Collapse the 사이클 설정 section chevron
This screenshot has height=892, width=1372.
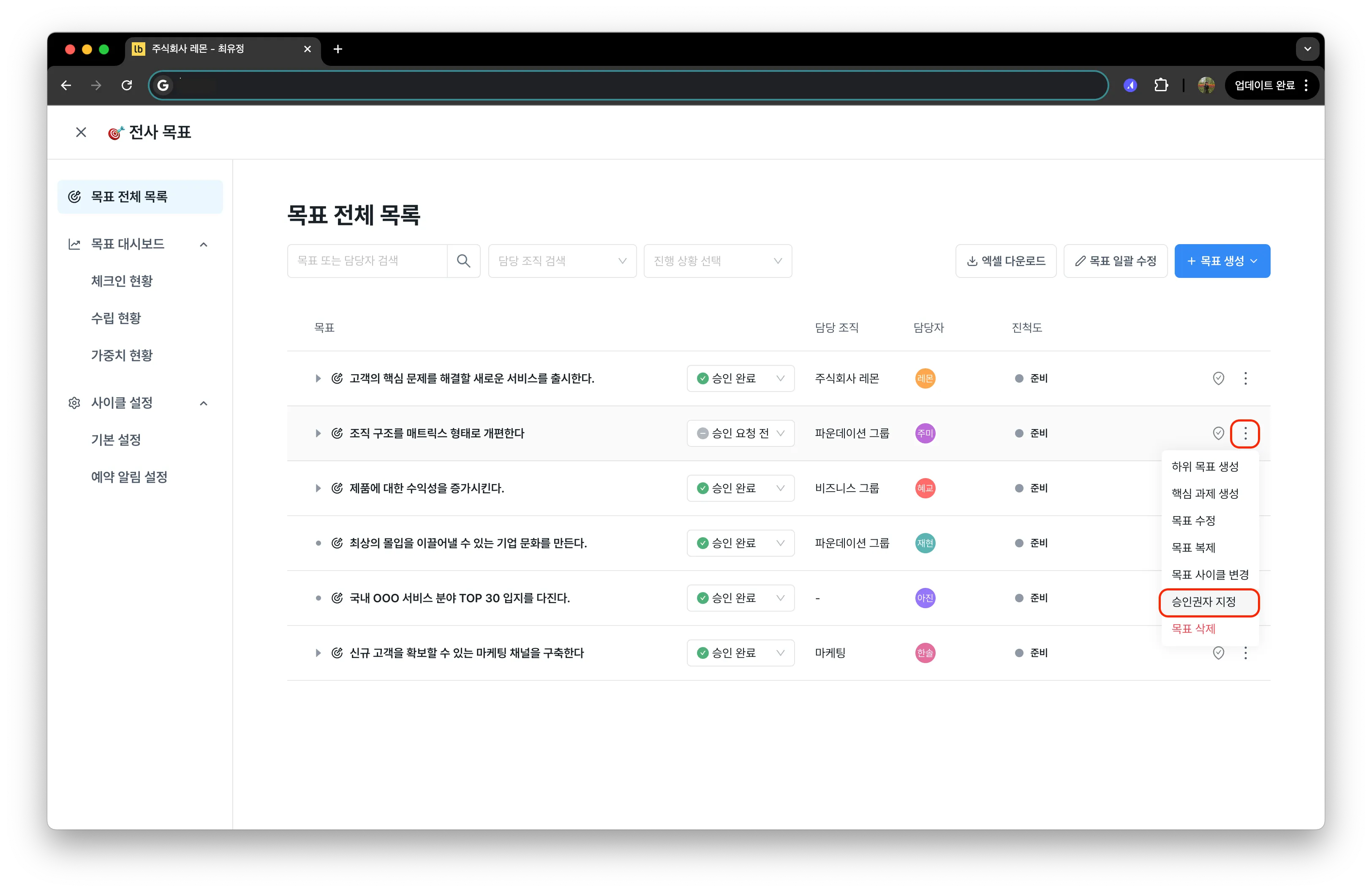pos(204,403)
